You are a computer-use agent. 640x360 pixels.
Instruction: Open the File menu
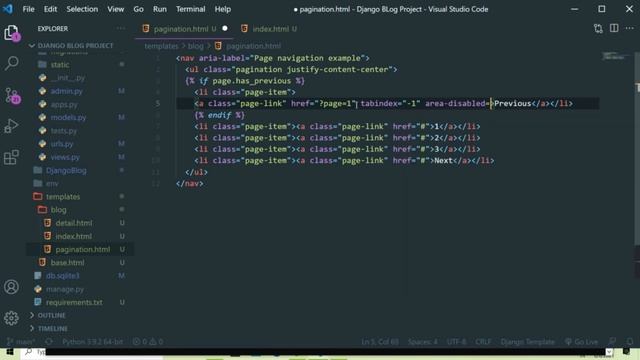coord(29,9)
